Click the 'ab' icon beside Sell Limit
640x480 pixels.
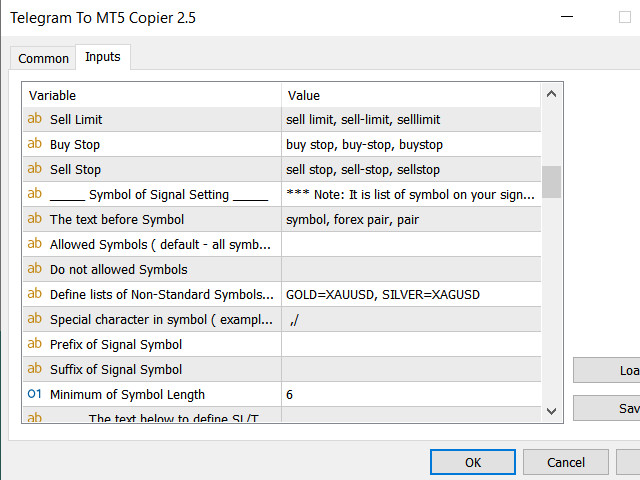click(x=35, y=119)
